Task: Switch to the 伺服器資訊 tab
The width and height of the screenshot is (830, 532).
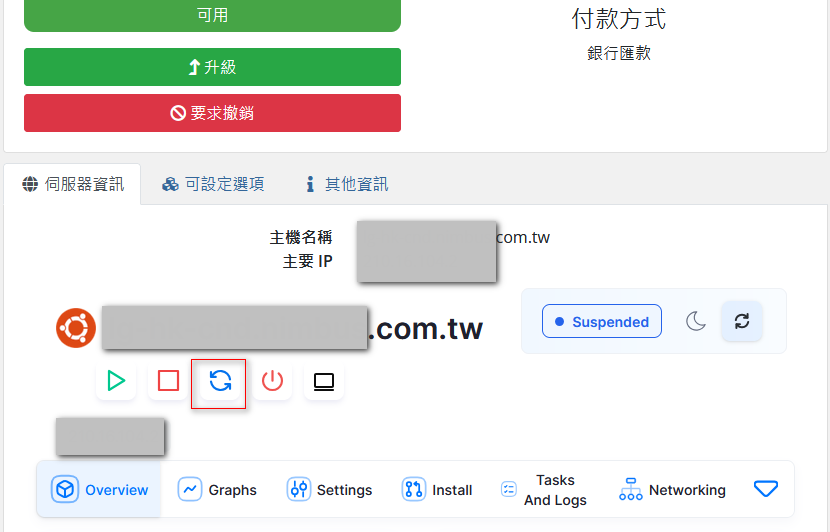Action: (73, 184)
